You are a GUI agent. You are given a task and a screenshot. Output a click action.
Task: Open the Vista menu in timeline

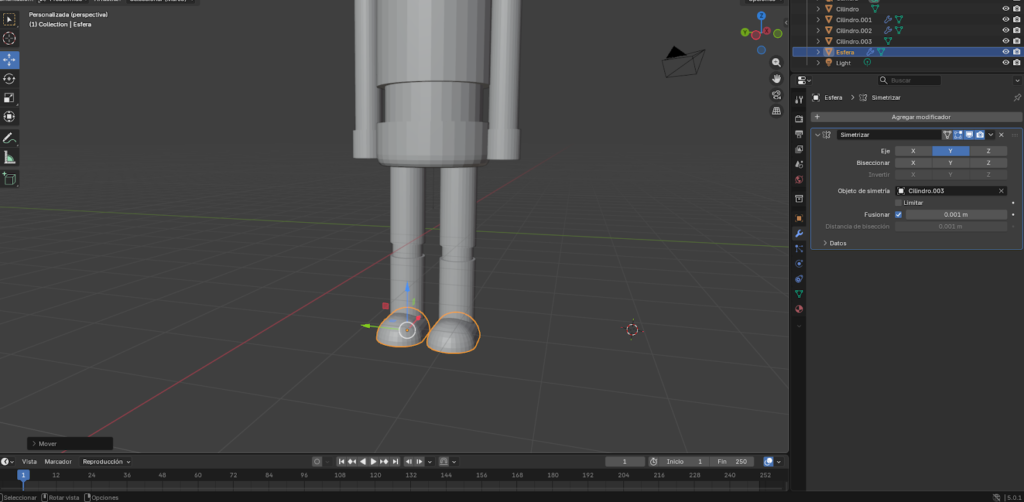pyautogui.click(x=30, y=462)
